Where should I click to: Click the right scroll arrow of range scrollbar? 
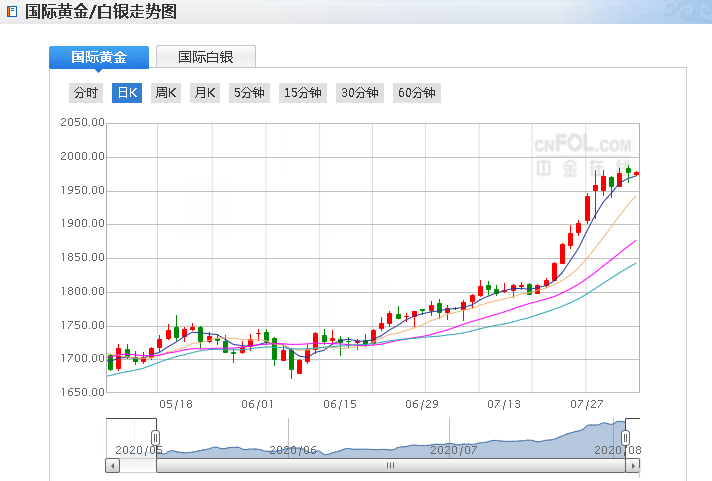pyautogui.click(x=634, y=465)
